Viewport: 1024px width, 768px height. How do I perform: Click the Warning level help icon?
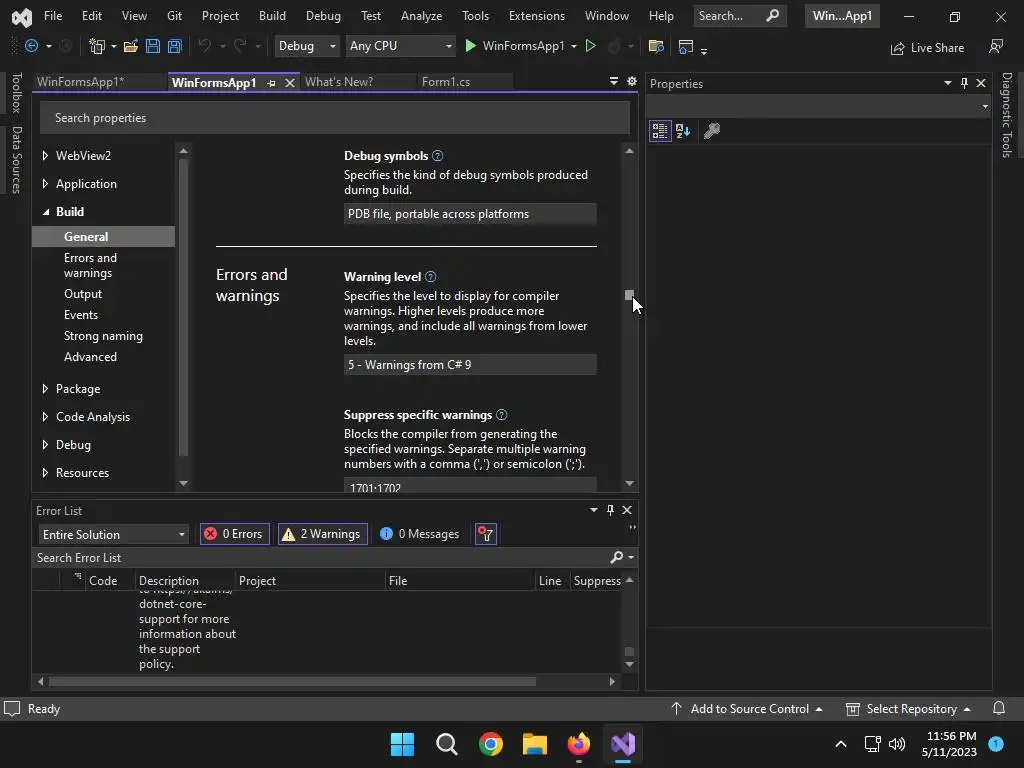430,276
